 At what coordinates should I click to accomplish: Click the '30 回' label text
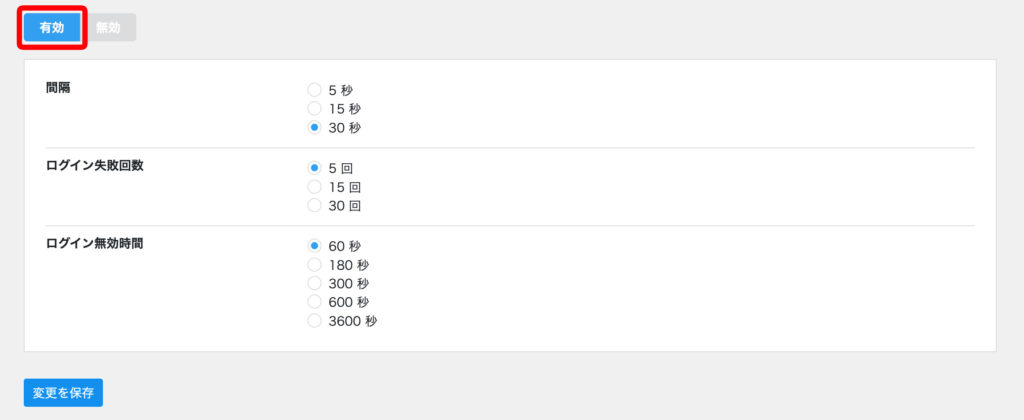344,205
